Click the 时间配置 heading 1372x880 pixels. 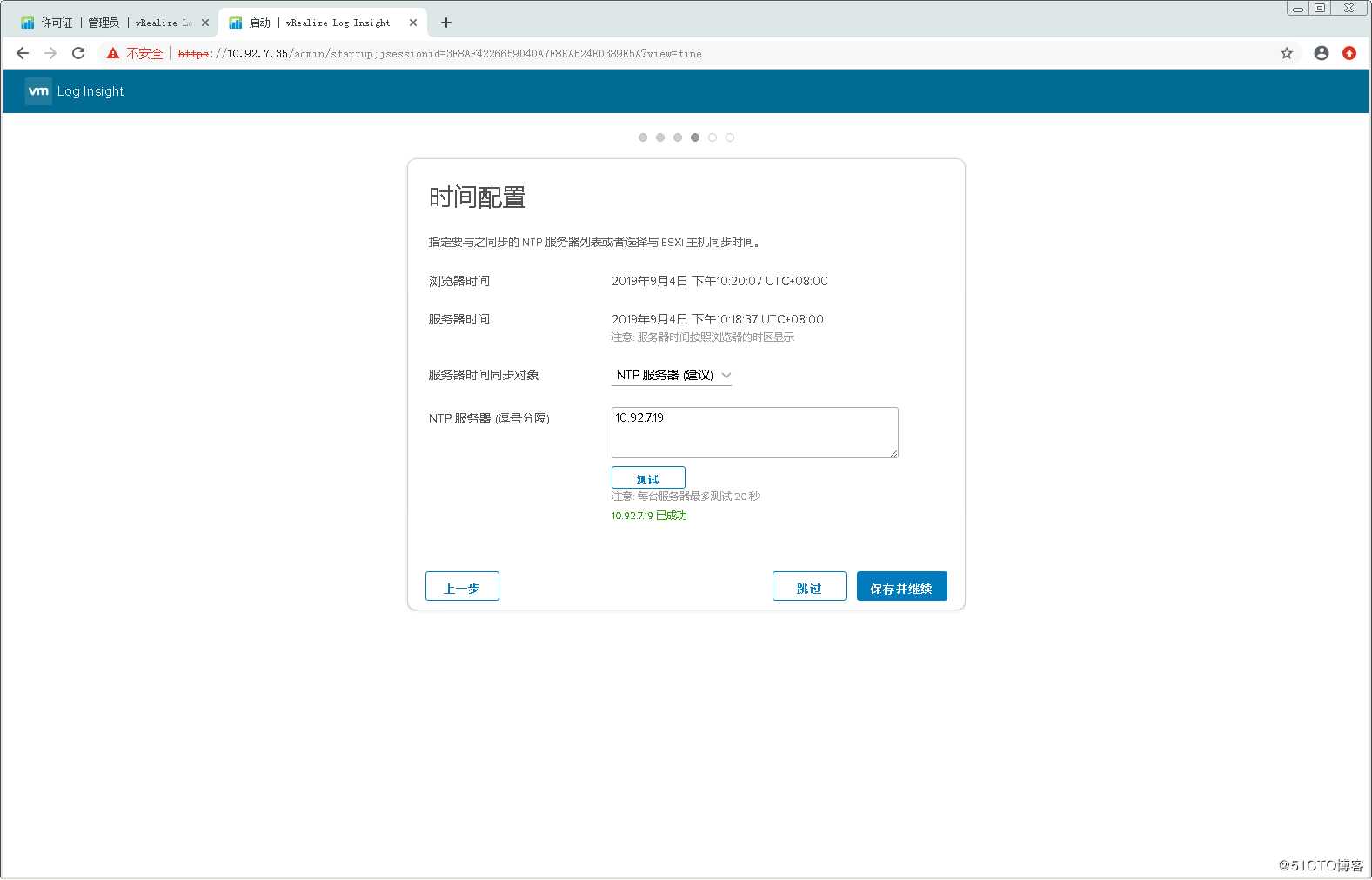pos(477,198)
